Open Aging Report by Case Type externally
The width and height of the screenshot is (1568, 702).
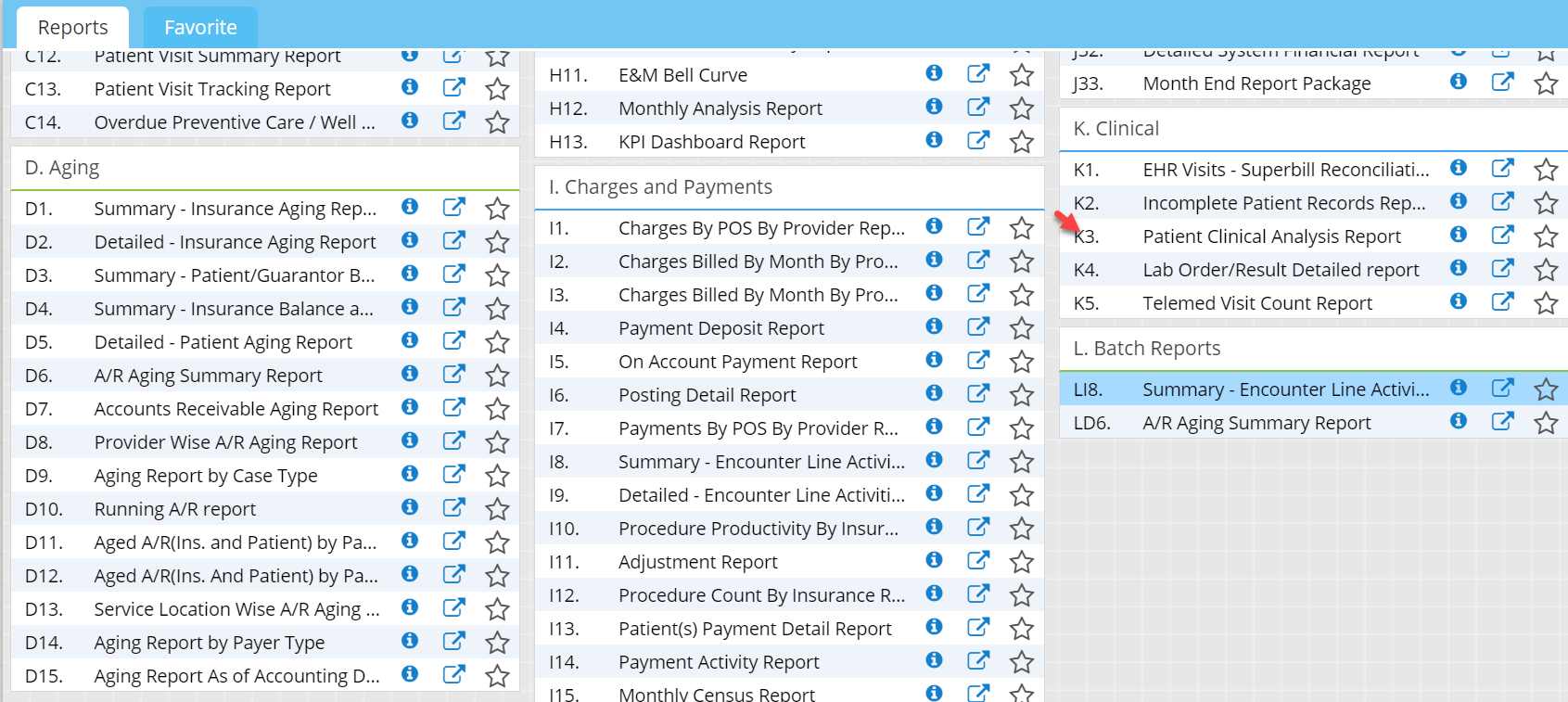453,475
